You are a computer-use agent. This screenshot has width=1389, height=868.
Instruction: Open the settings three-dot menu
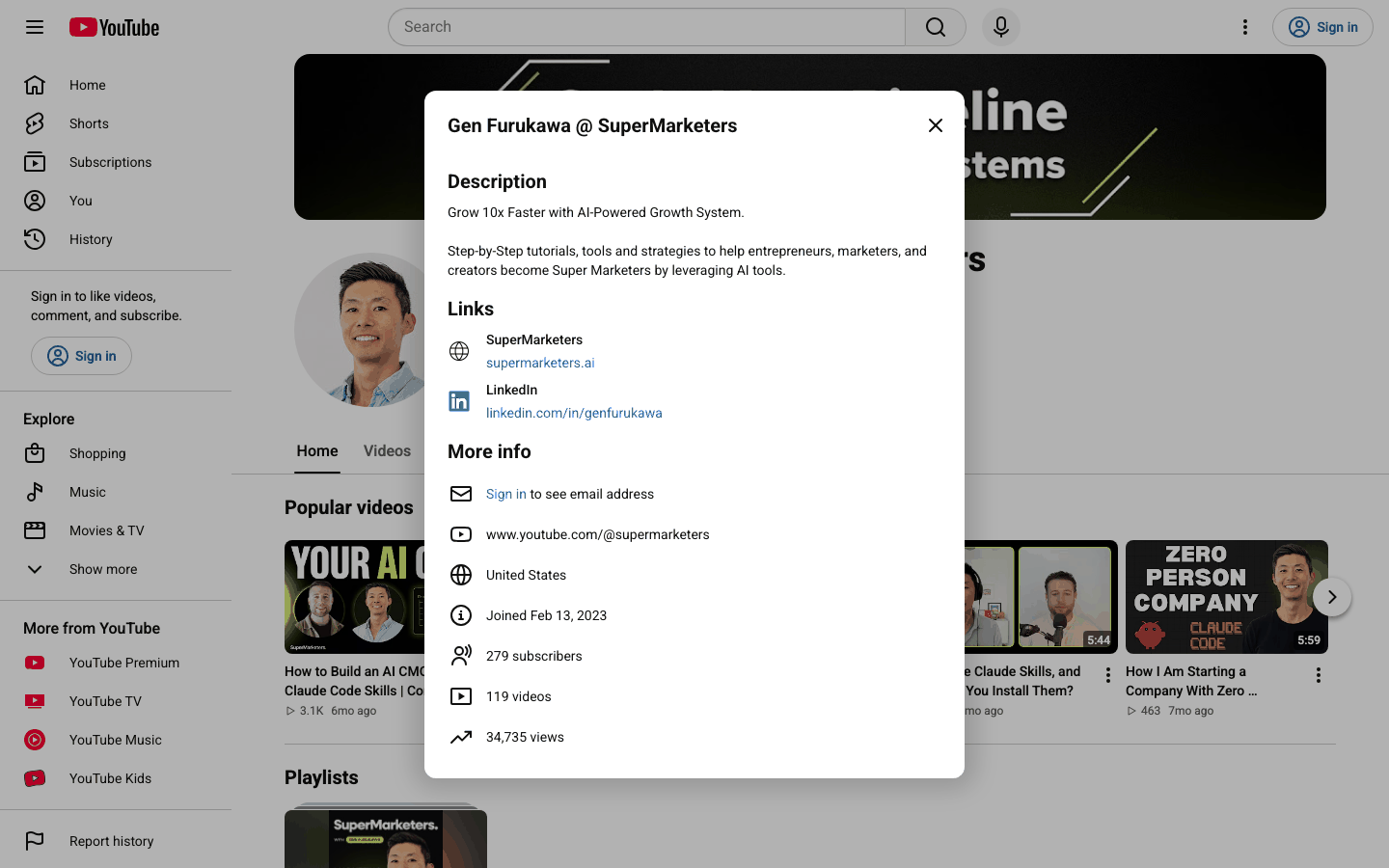pyautogui.click(x=1245, y=27)
